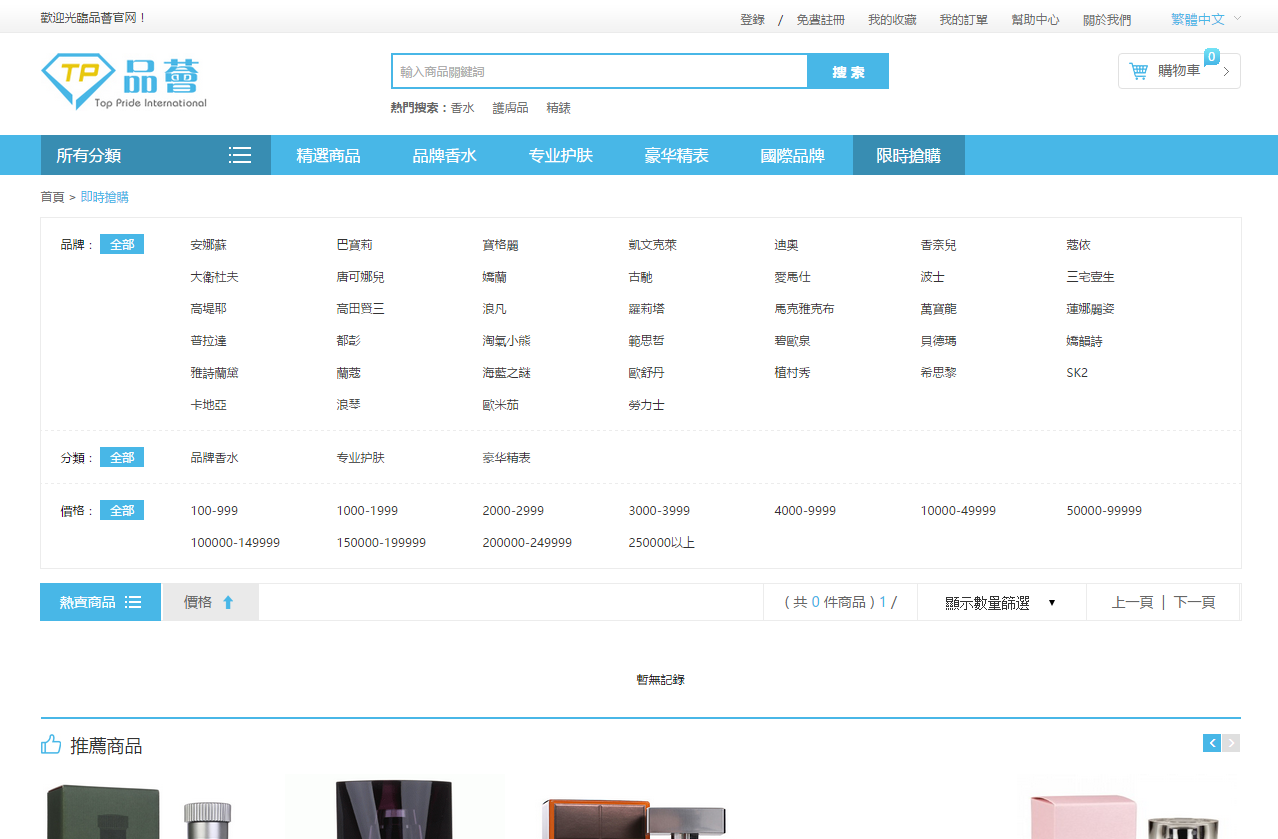Open the 顯示數量篩選 dropdown
Viewport: 1278px width, 839px height.
pos(1000,602)
